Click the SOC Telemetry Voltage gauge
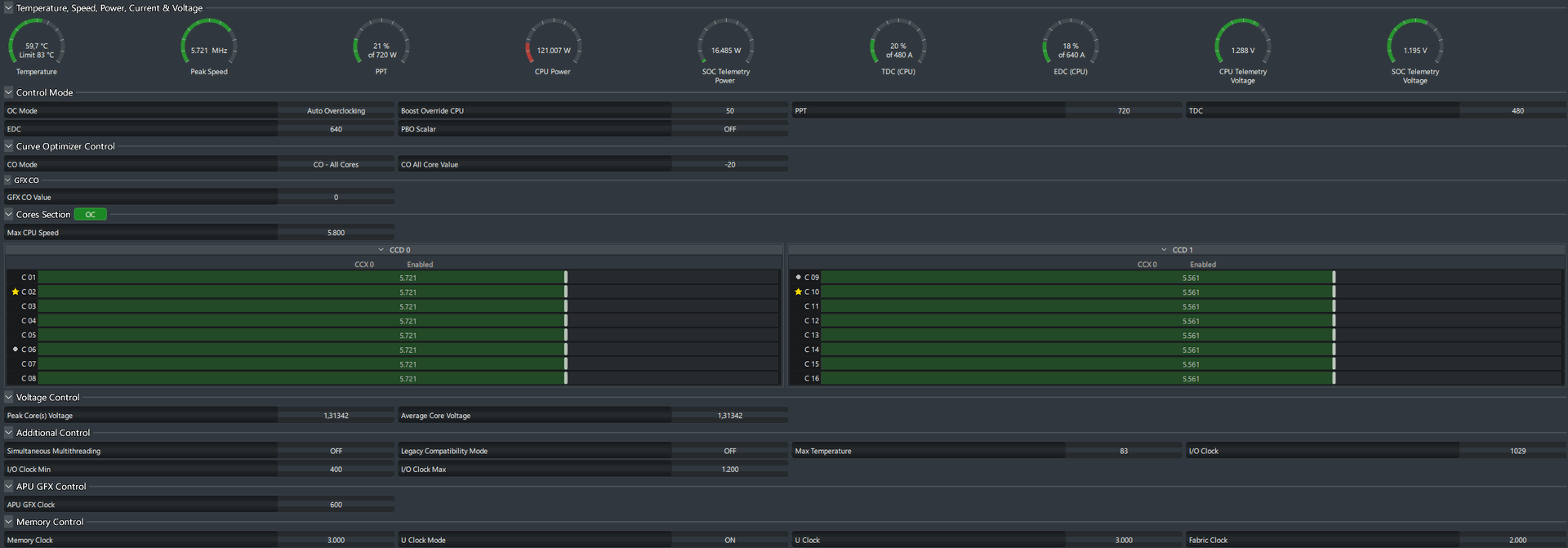 [x=1415, y=49]
